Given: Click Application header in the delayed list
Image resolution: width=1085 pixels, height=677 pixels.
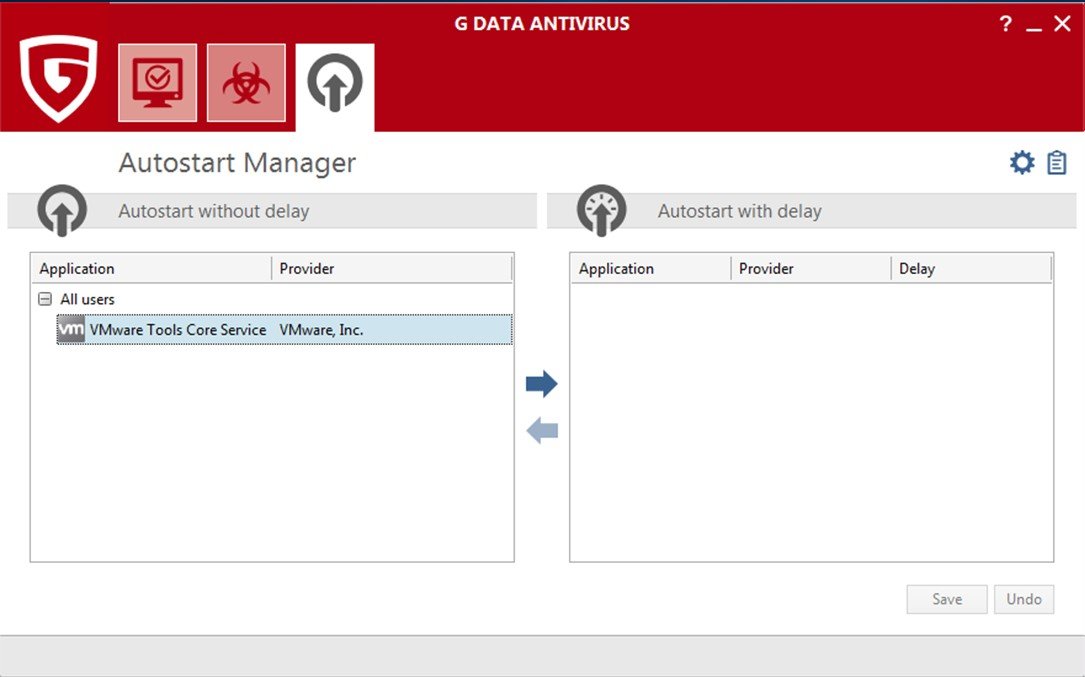Looking at the screenshot, I should (651, 269).
